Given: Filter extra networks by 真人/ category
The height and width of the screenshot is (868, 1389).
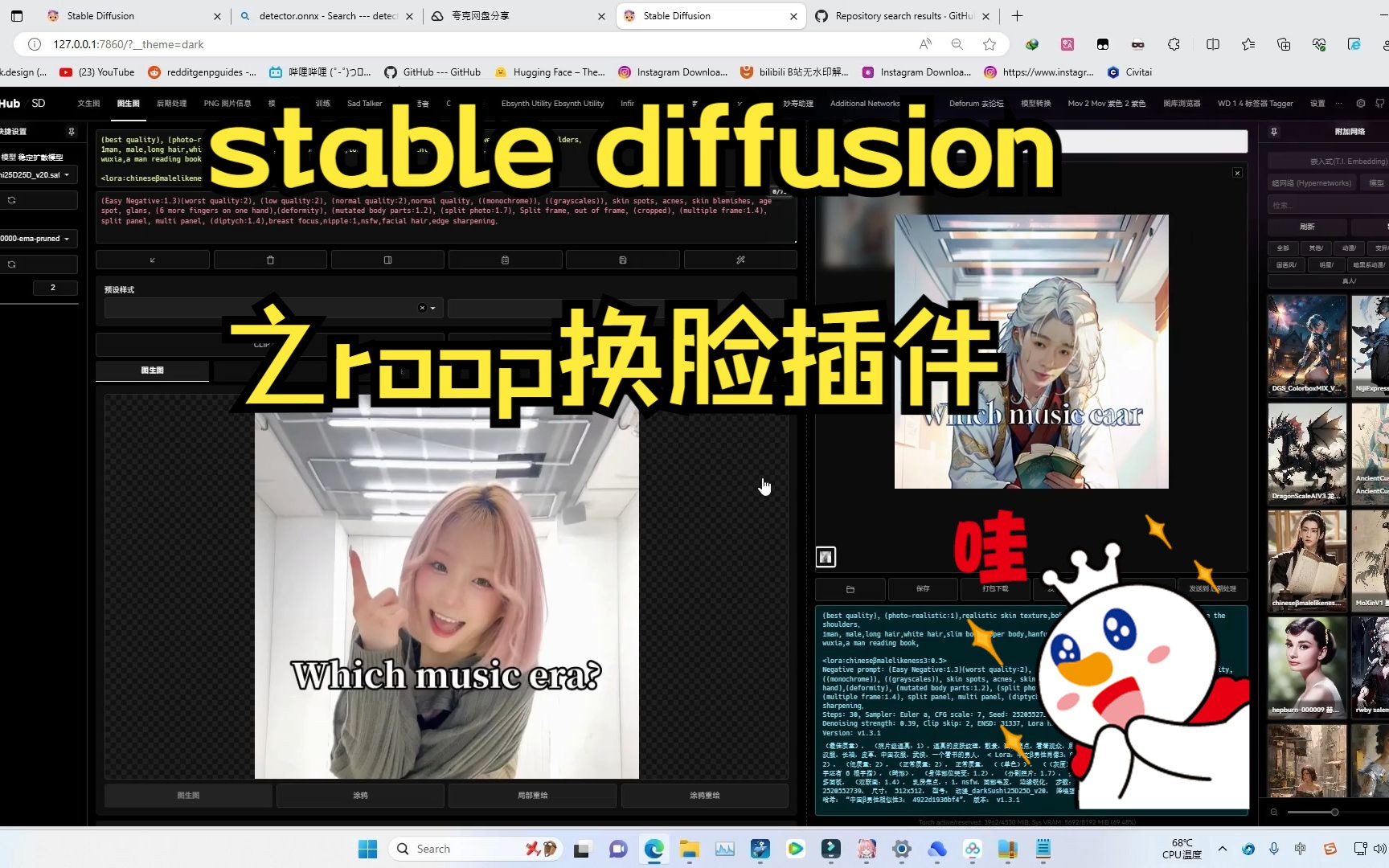Looking at the screenshot, I should click(1350, 280).
